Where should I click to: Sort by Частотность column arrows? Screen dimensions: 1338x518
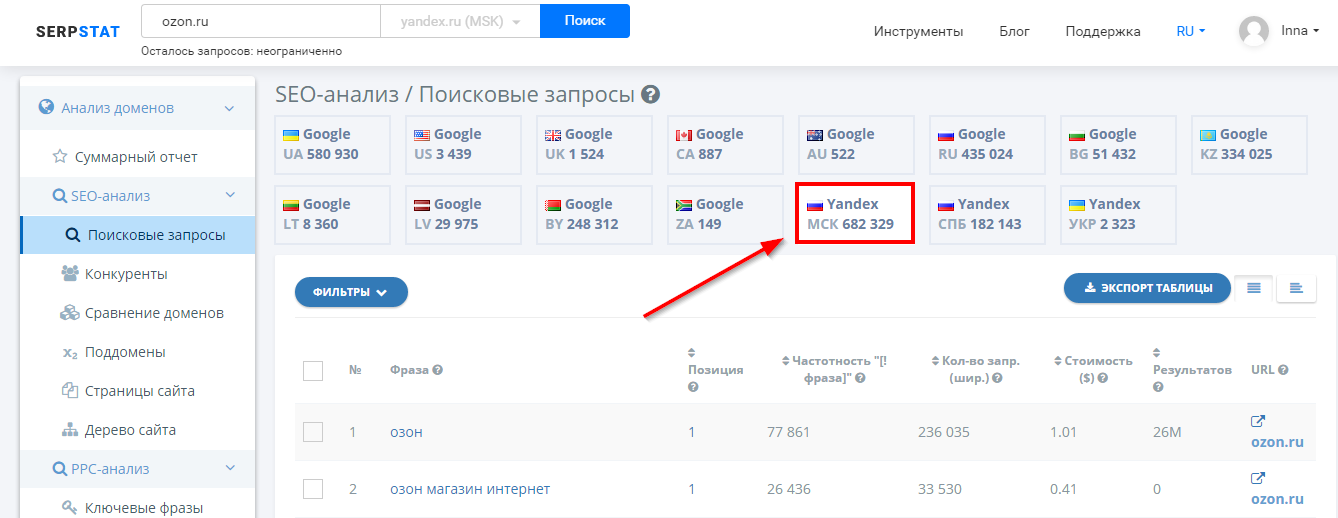[786, 361]
